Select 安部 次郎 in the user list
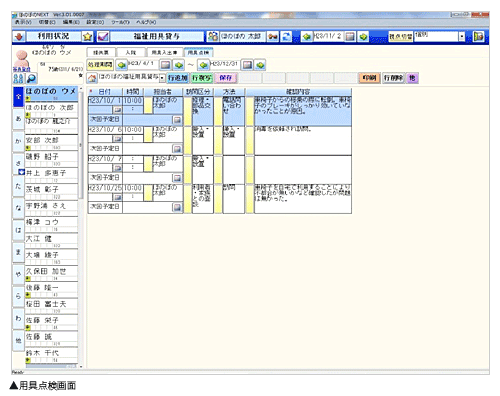This screenshot has height=396, width=500. [x=51, y=142]
